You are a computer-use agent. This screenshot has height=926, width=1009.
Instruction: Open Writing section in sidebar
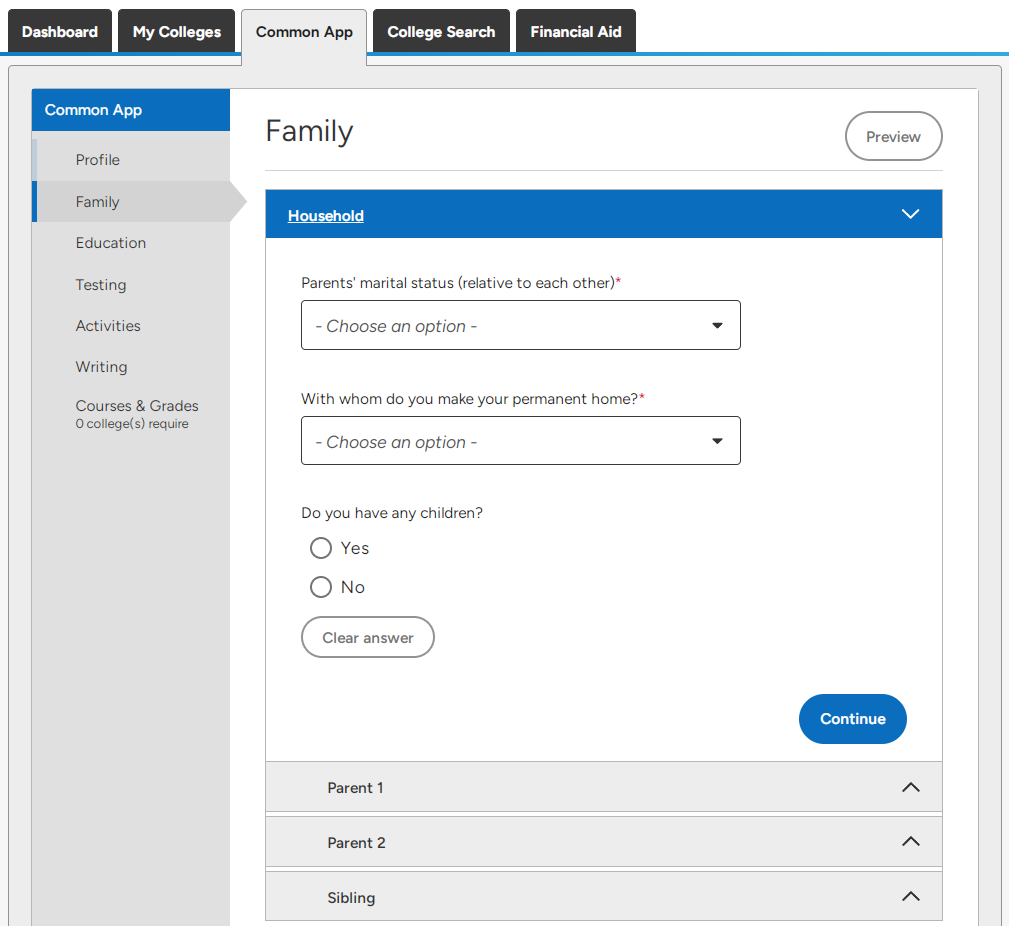click(131, 367)
